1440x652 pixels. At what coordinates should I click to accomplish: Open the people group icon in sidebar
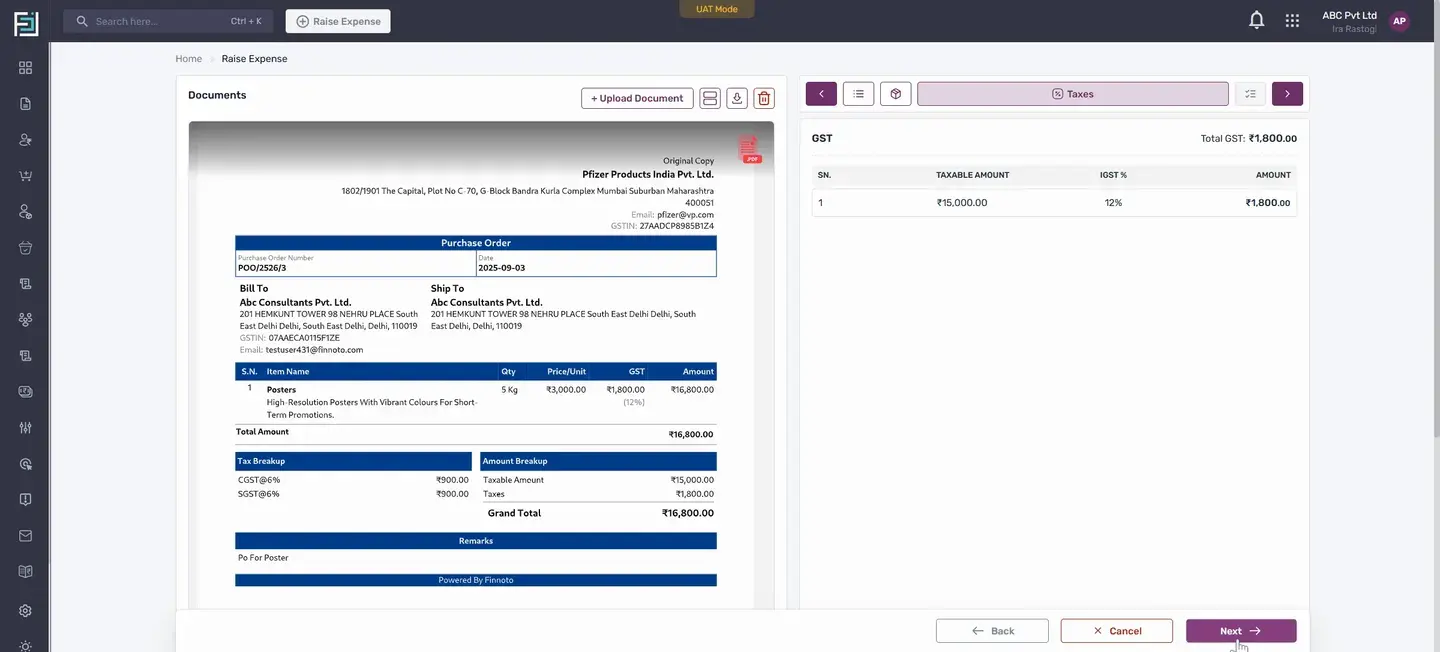click(26, 320)
